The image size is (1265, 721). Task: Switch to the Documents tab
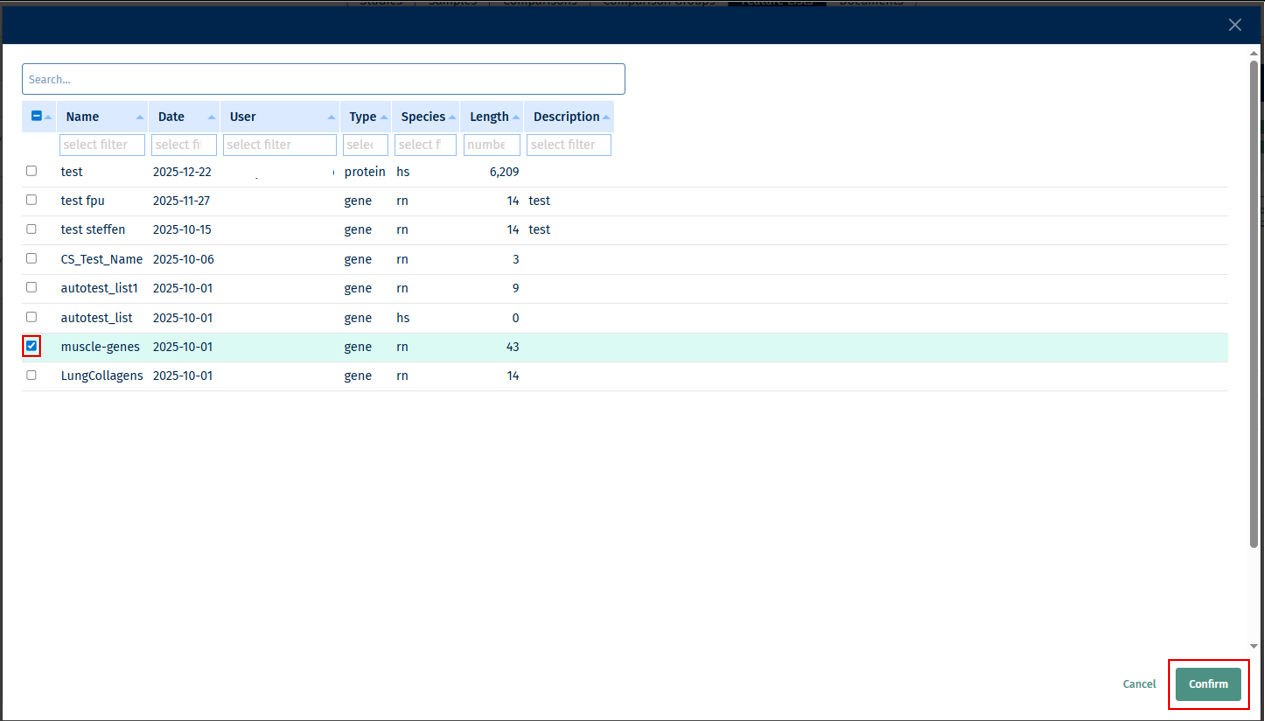pyautogui.click(x=871, y=4)
